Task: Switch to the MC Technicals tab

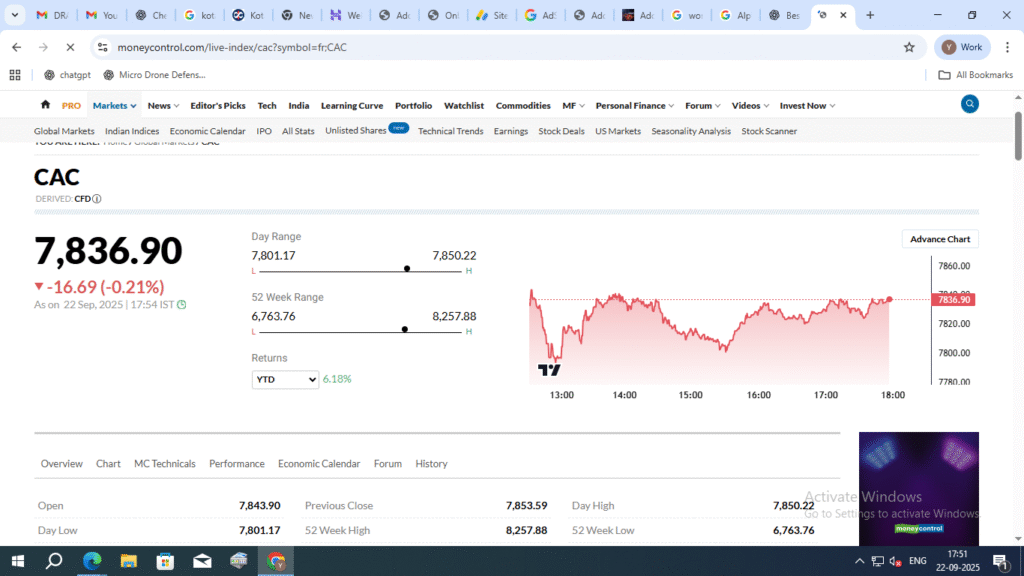Action: click(x=165, y=464)
